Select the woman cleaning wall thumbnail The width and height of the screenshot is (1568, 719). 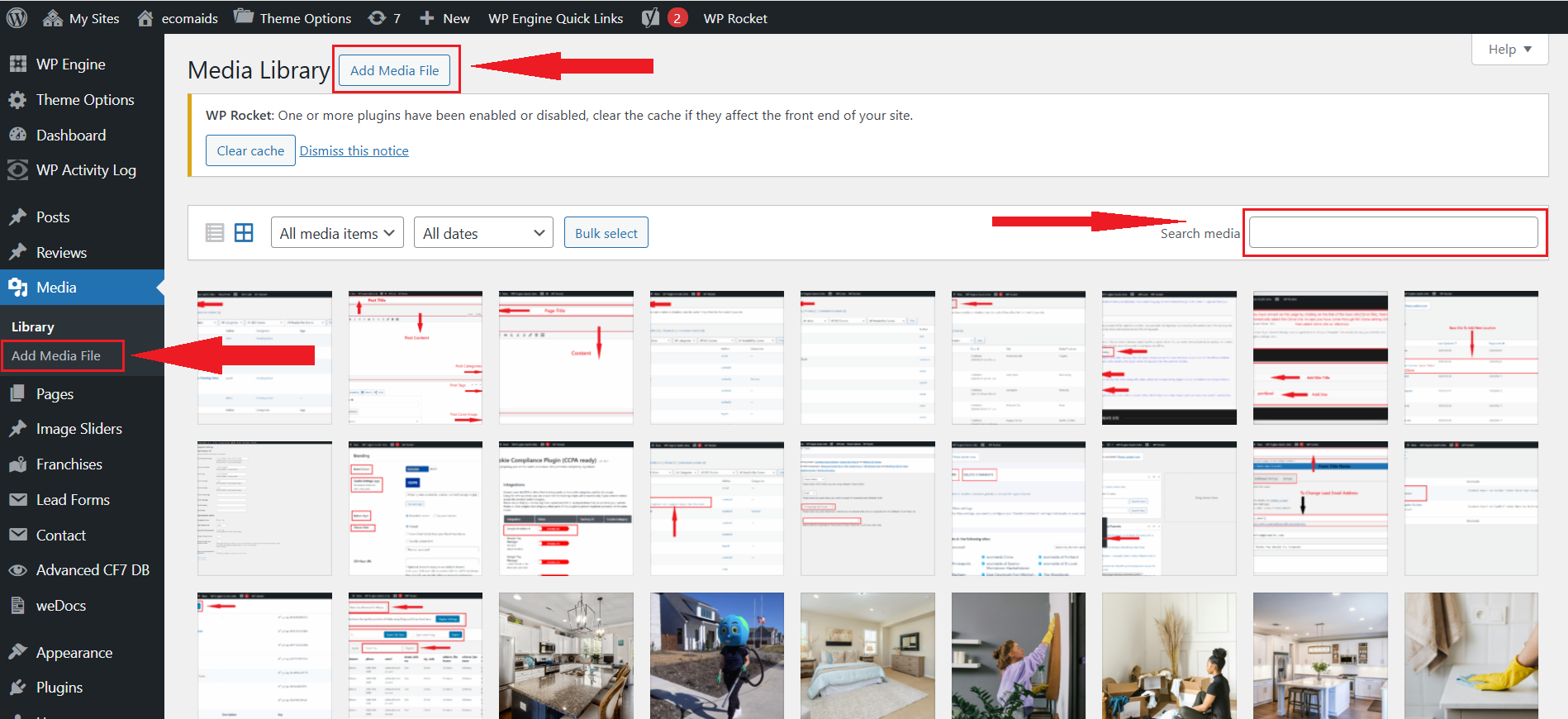[x=1019, y=655]
